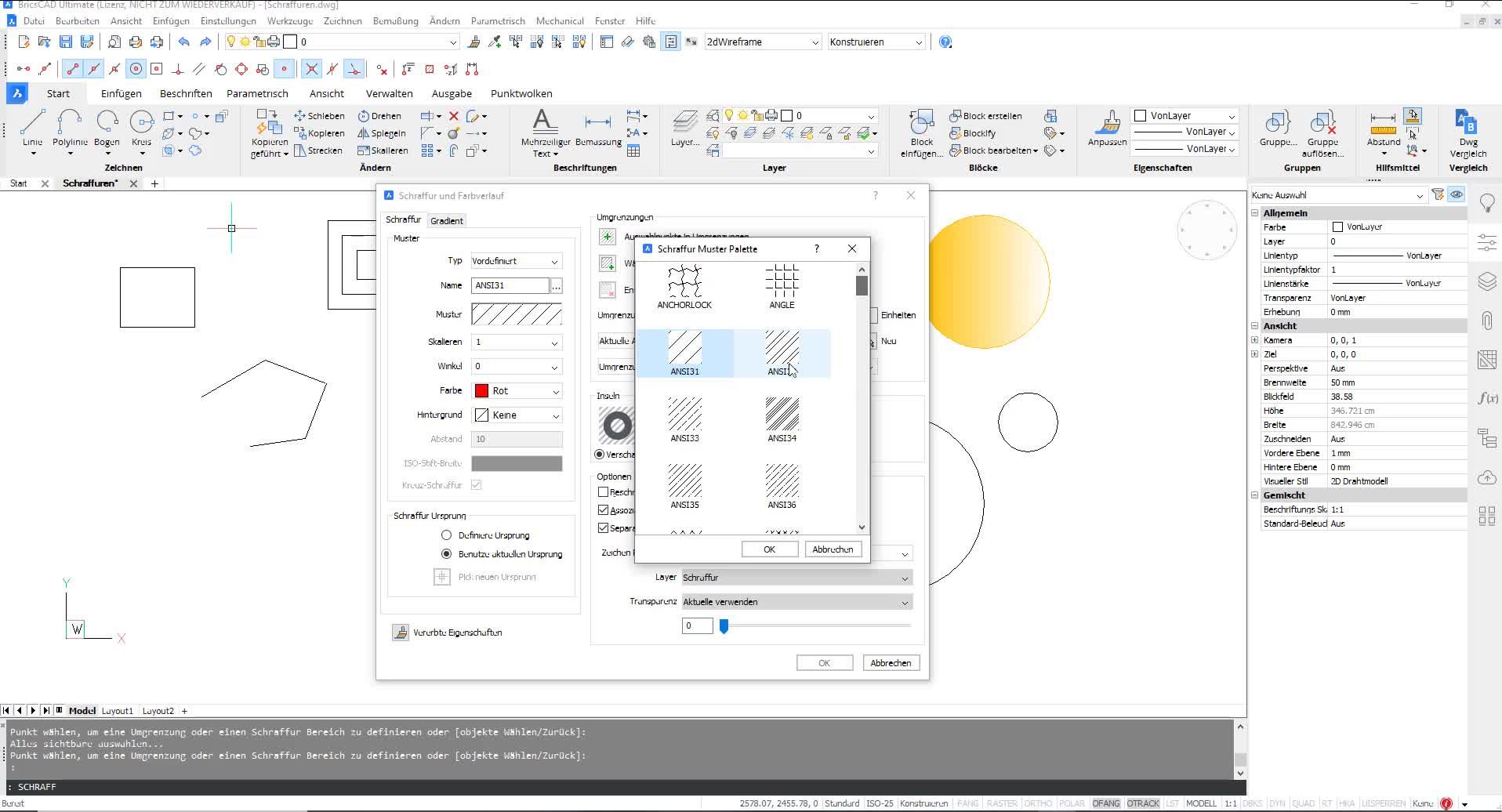Click the Bemaßung dimension tool

point(598,129)
